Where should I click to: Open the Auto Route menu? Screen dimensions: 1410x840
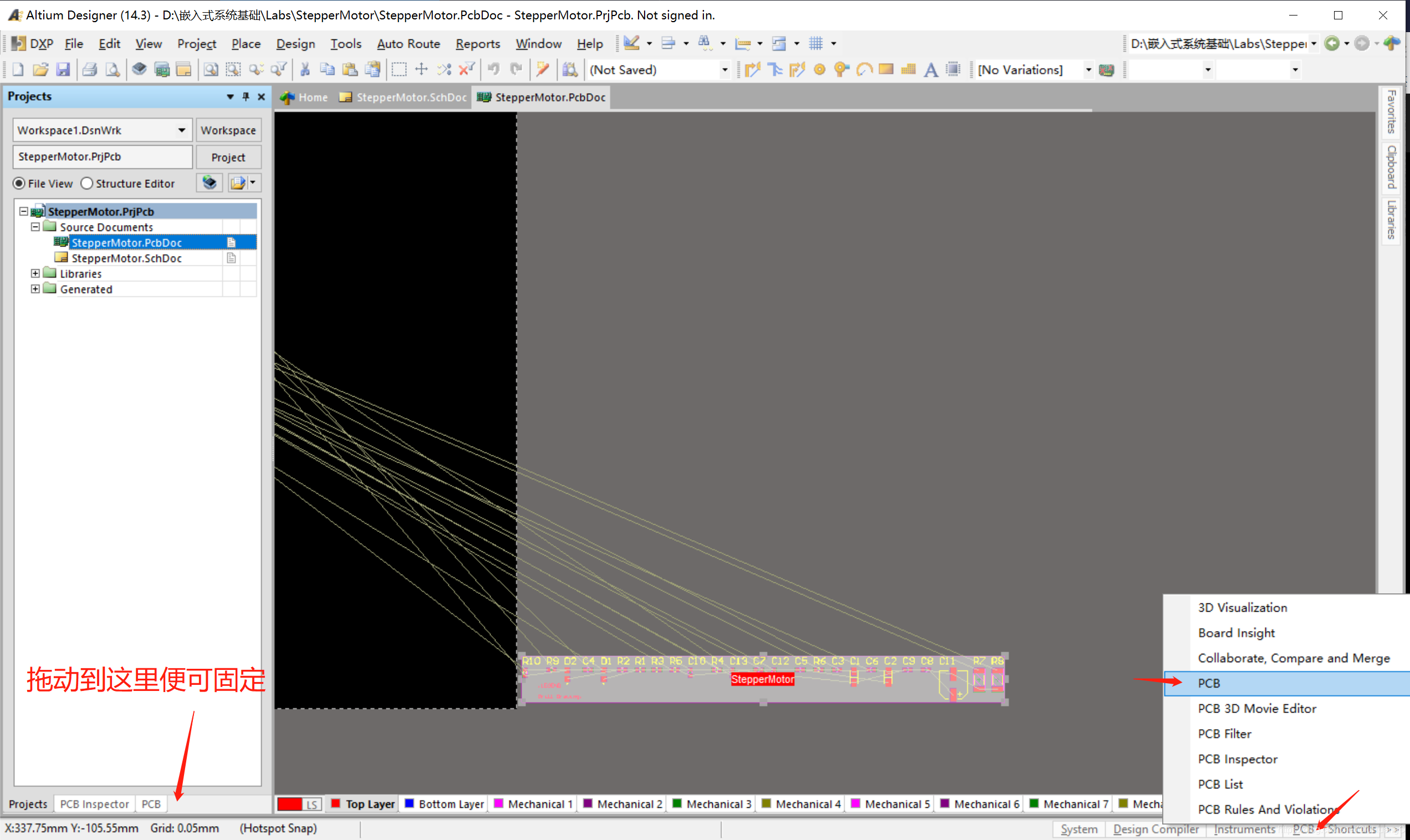[x=408, y=44]
